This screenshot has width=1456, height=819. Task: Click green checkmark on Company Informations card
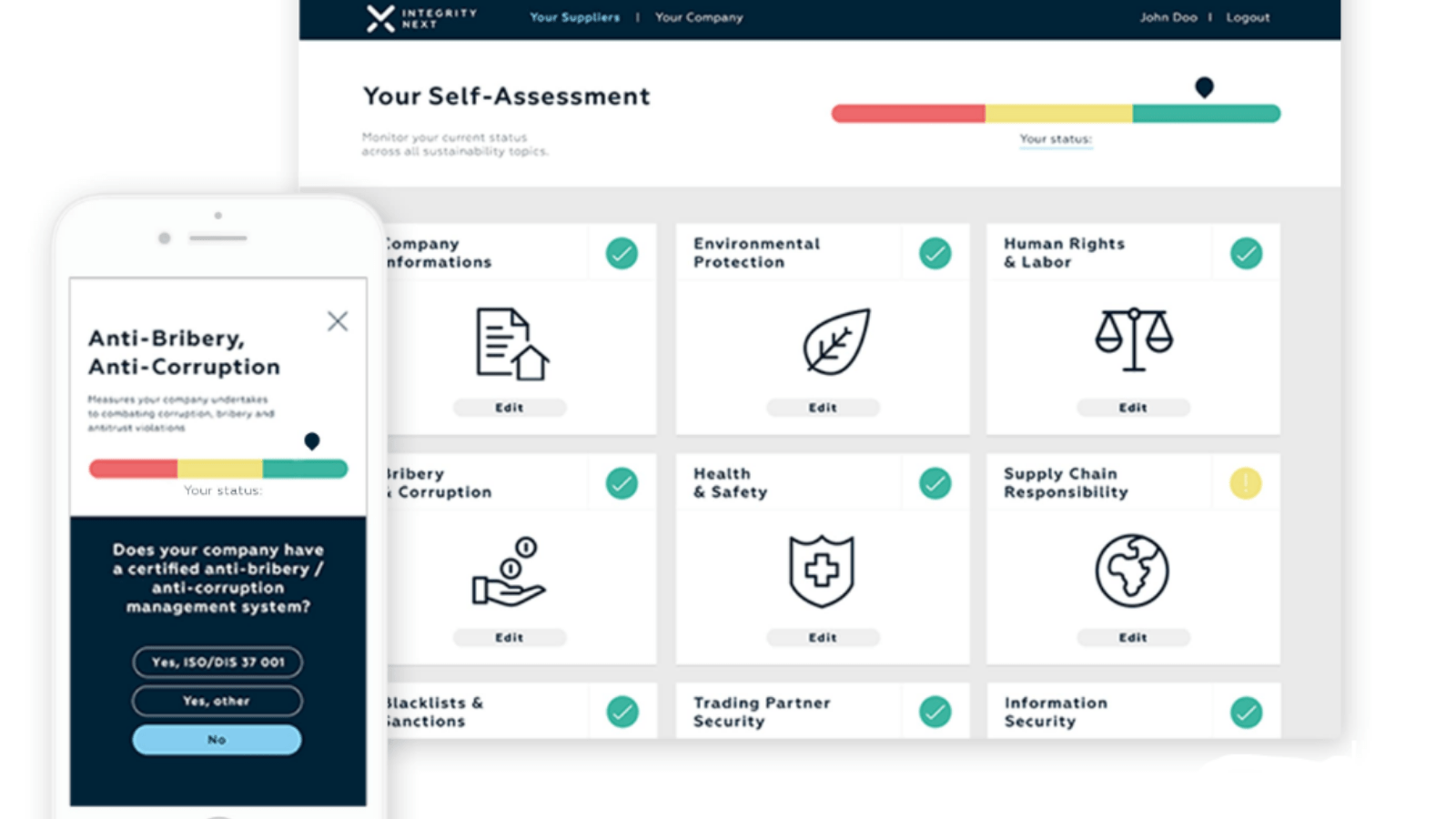[622, 253]
